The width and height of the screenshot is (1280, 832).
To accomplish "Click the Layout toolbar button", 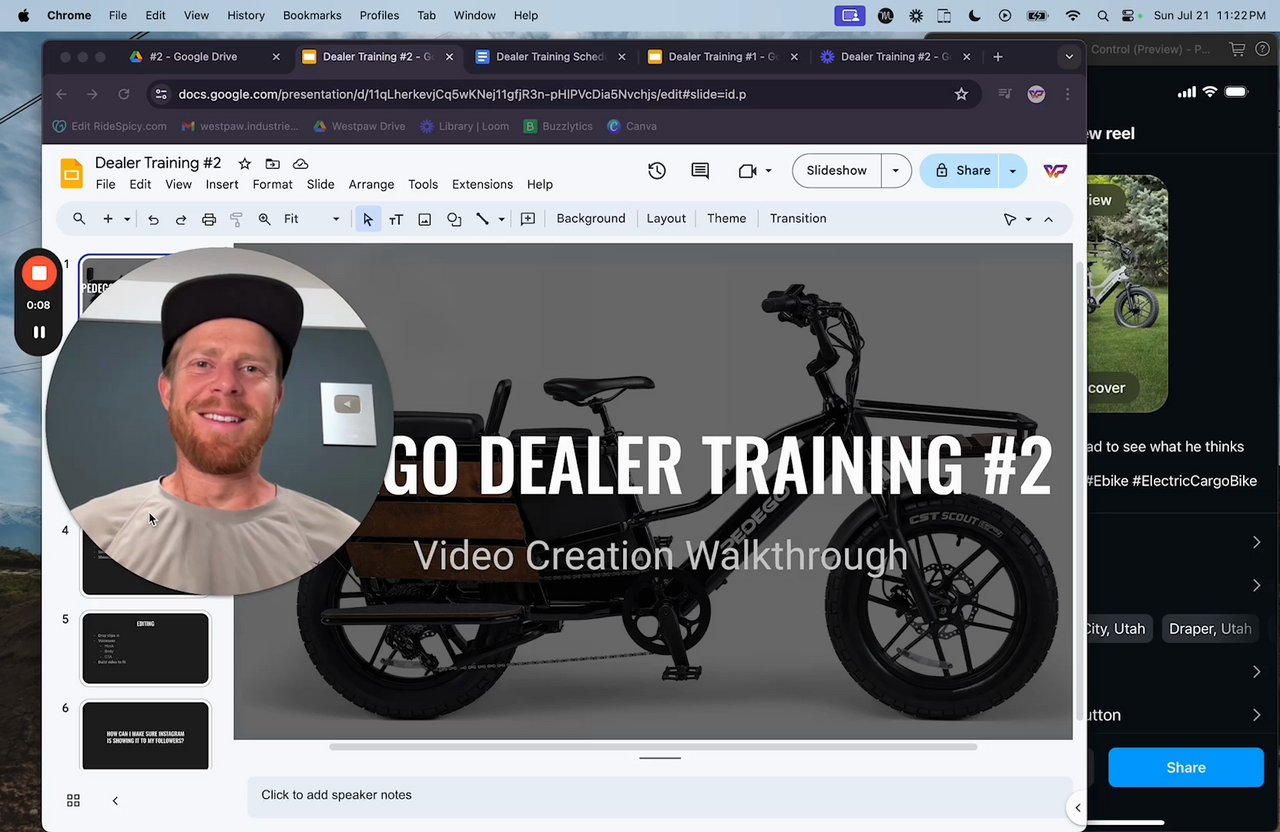I will point(666,219).
